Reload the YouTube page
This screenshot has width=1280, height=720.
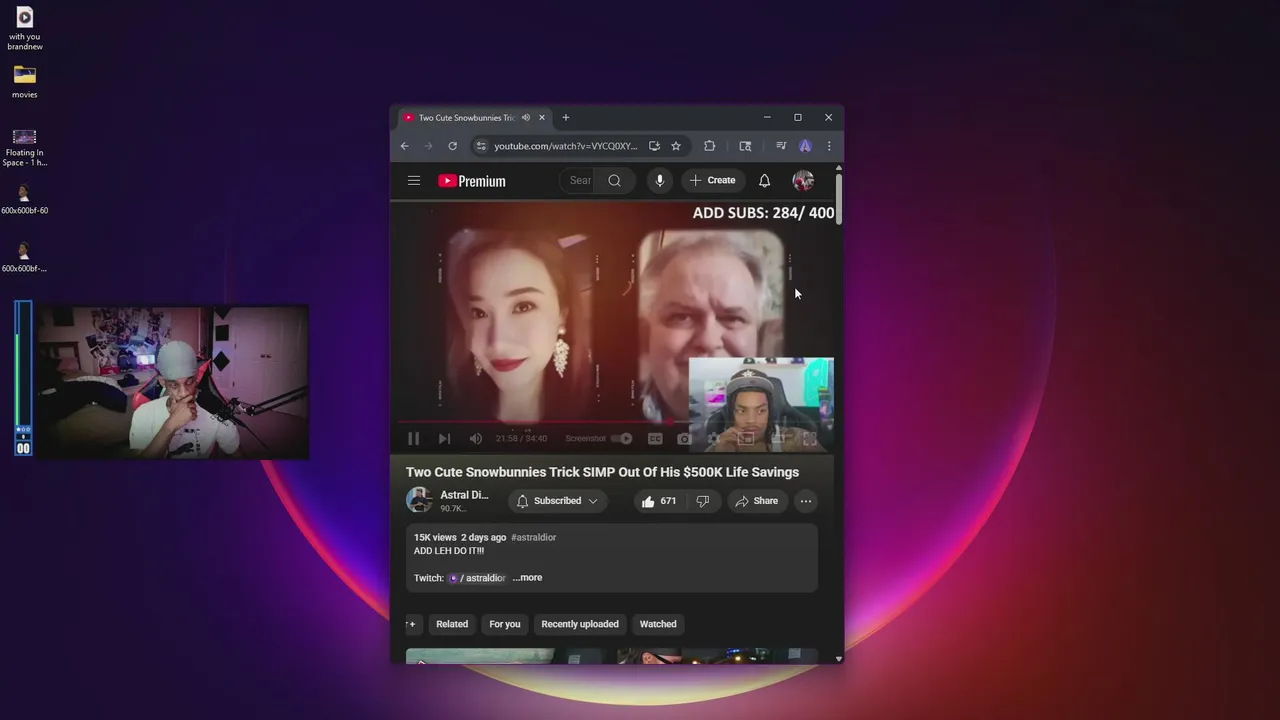(x=452, y=146)
